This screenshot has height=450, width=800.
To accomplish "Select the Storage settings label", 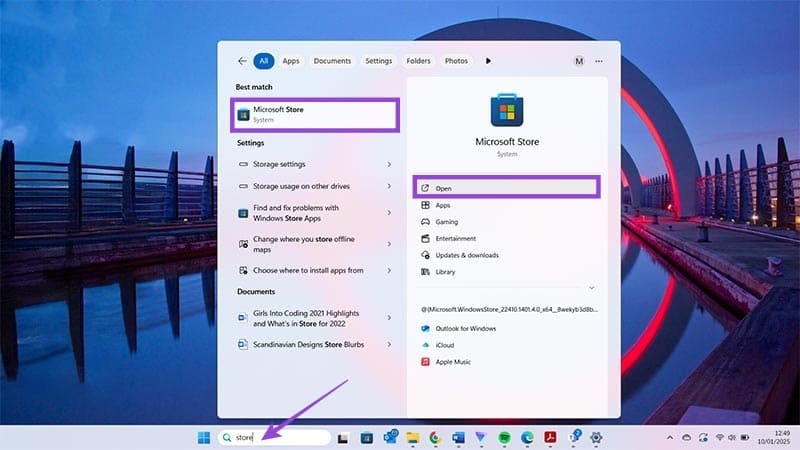I will point(279,164).
